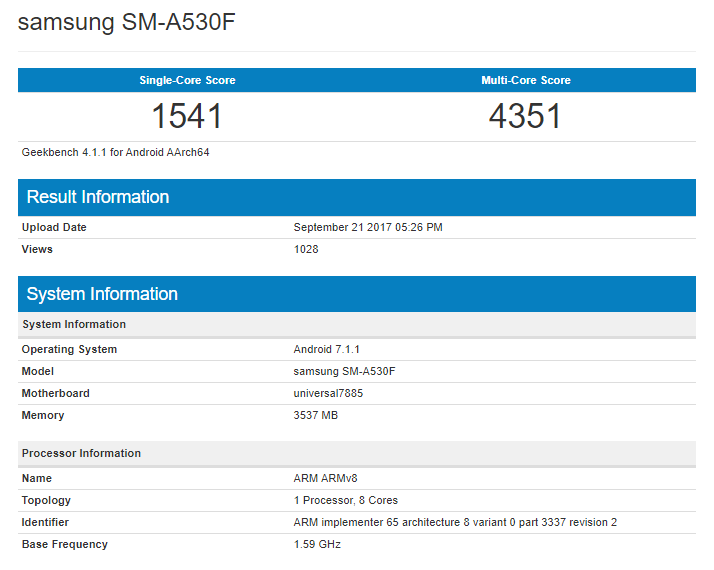Click the model value samsung SM-A530F in table
This screenshot has height=570, width=714.
pyautogui.click(x=346, y=371)
